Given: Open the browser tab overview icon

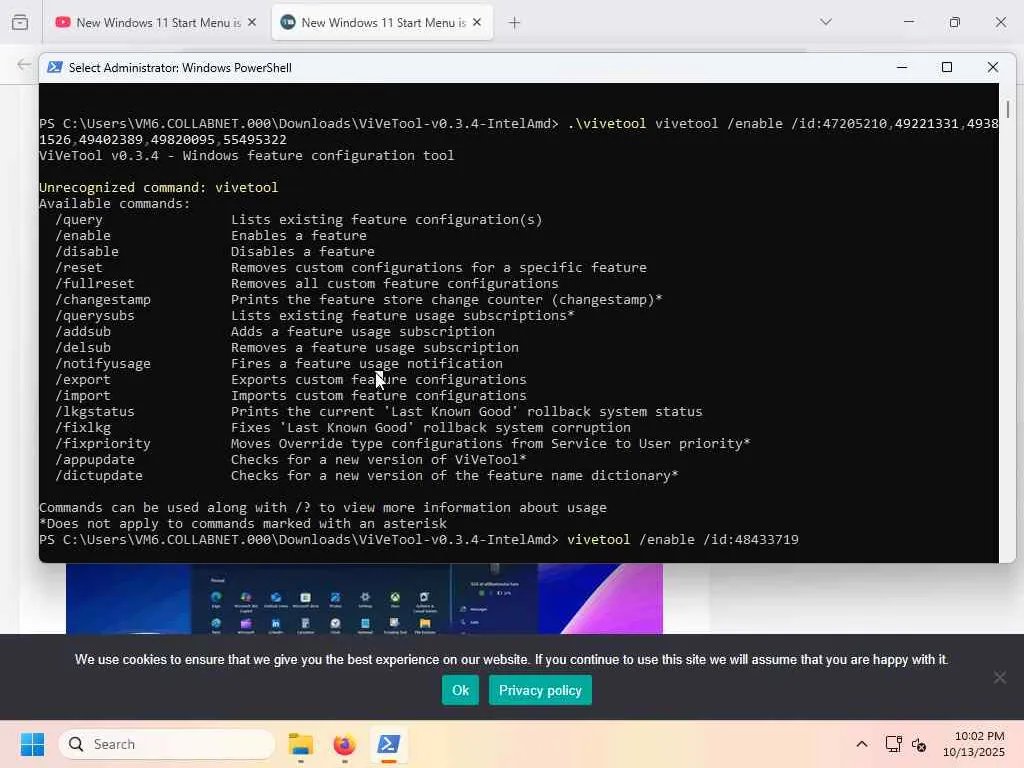Looking at the screenshot, I should [x=20, y=23].
